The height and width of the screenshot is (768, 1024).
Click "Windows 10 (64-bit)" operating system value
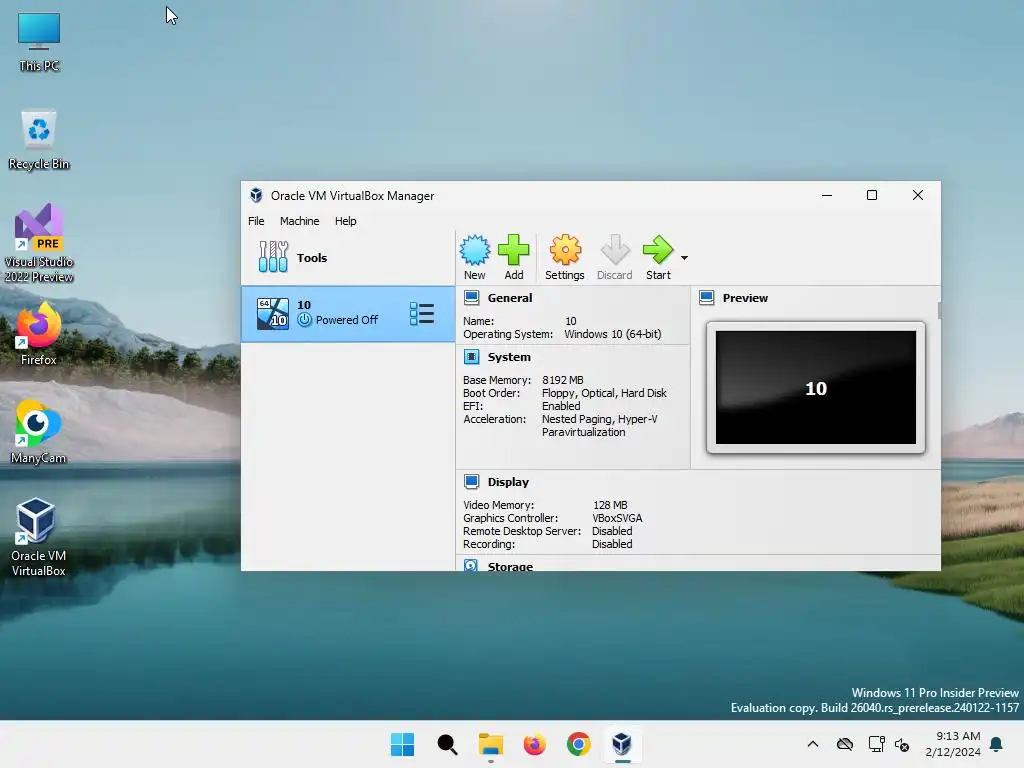click(x=613, y=334)
